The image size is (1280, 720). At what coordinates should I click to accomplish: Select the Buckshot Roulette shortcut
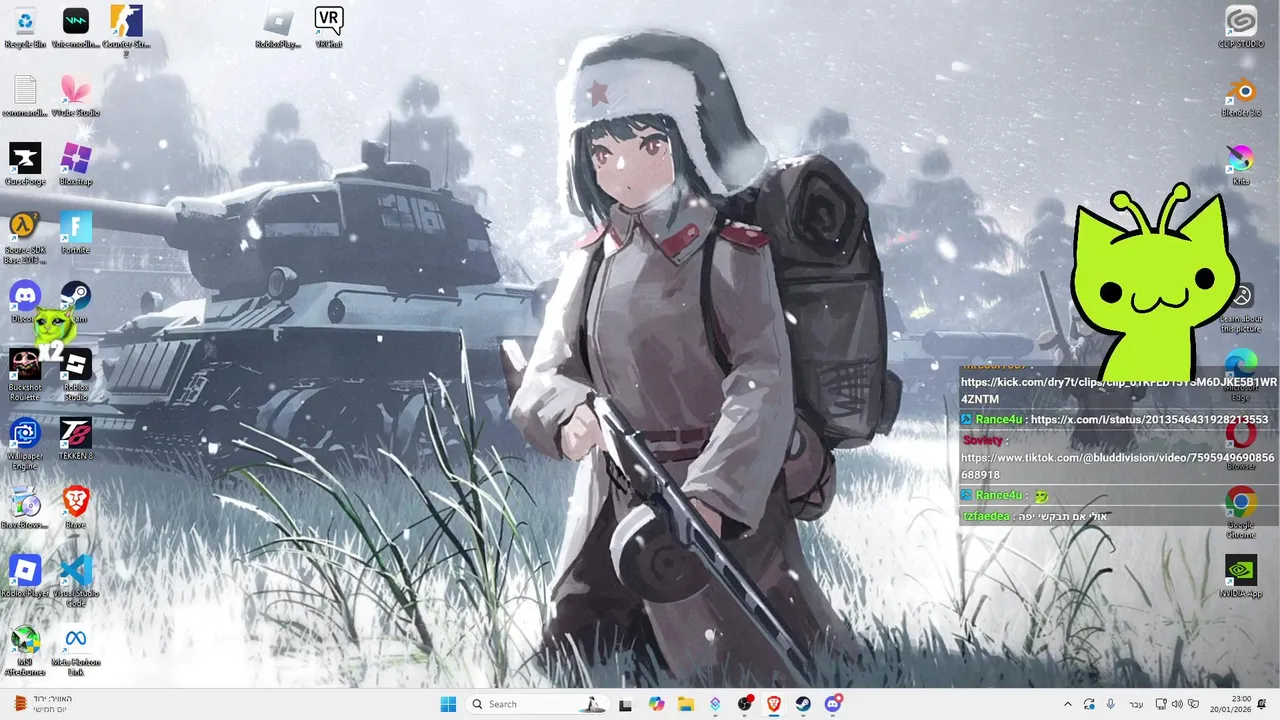tap(25, 375)
